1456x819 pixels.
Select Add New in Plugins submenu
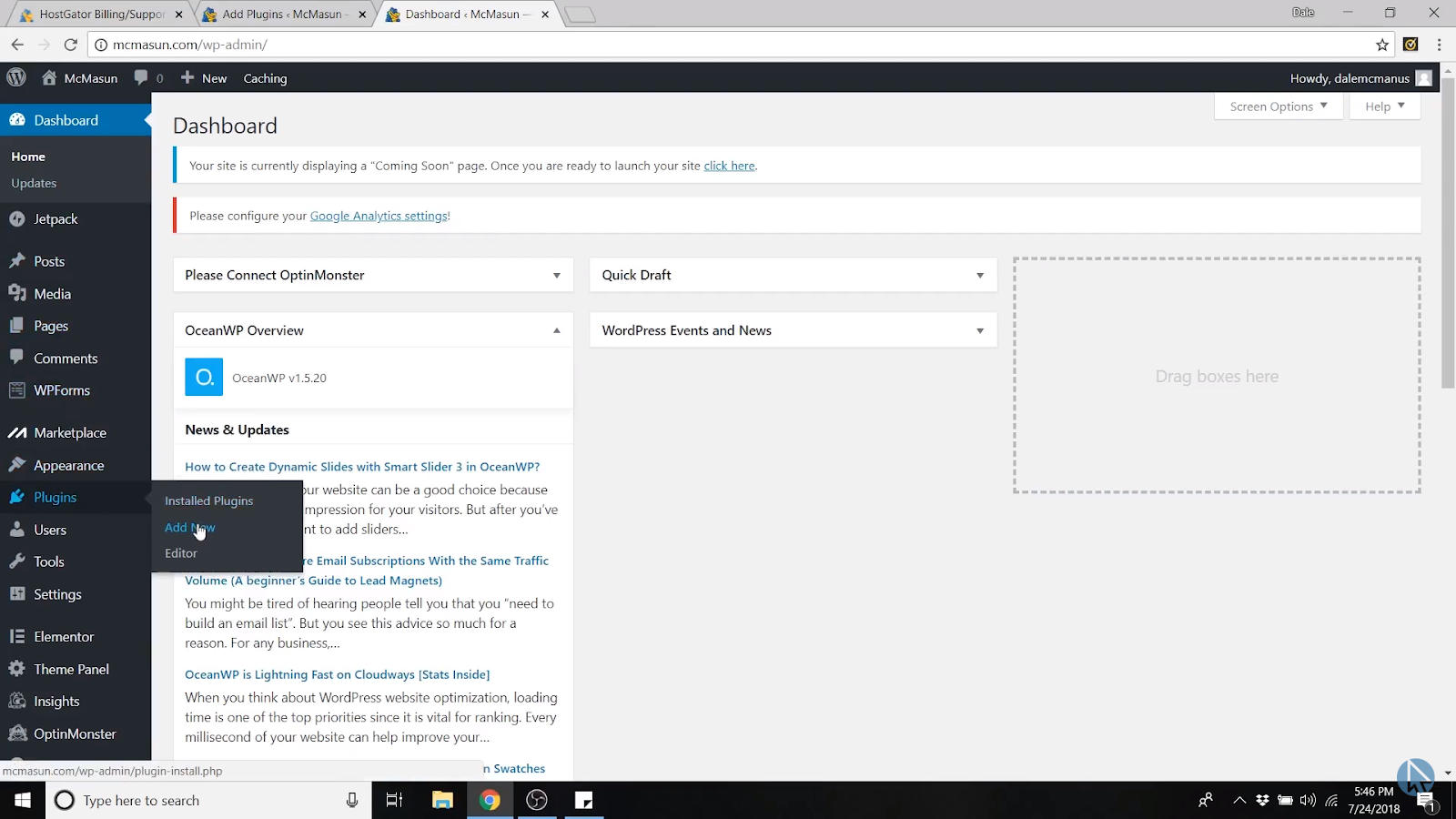pyautogui.click(x=190, y=528)
